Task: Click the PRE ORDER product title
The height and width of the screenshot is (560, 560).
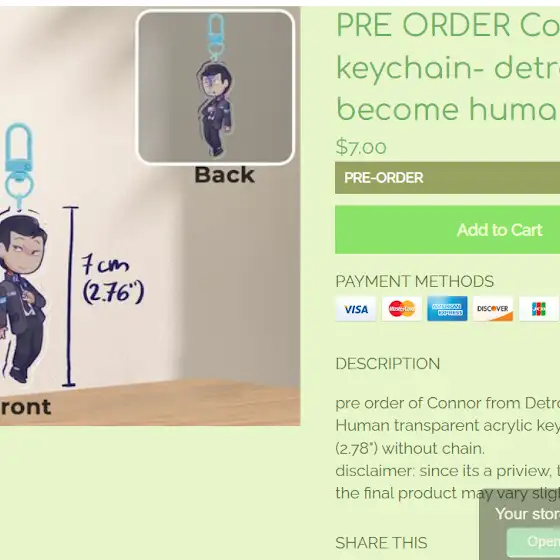Action: click(x=448, y=67)
